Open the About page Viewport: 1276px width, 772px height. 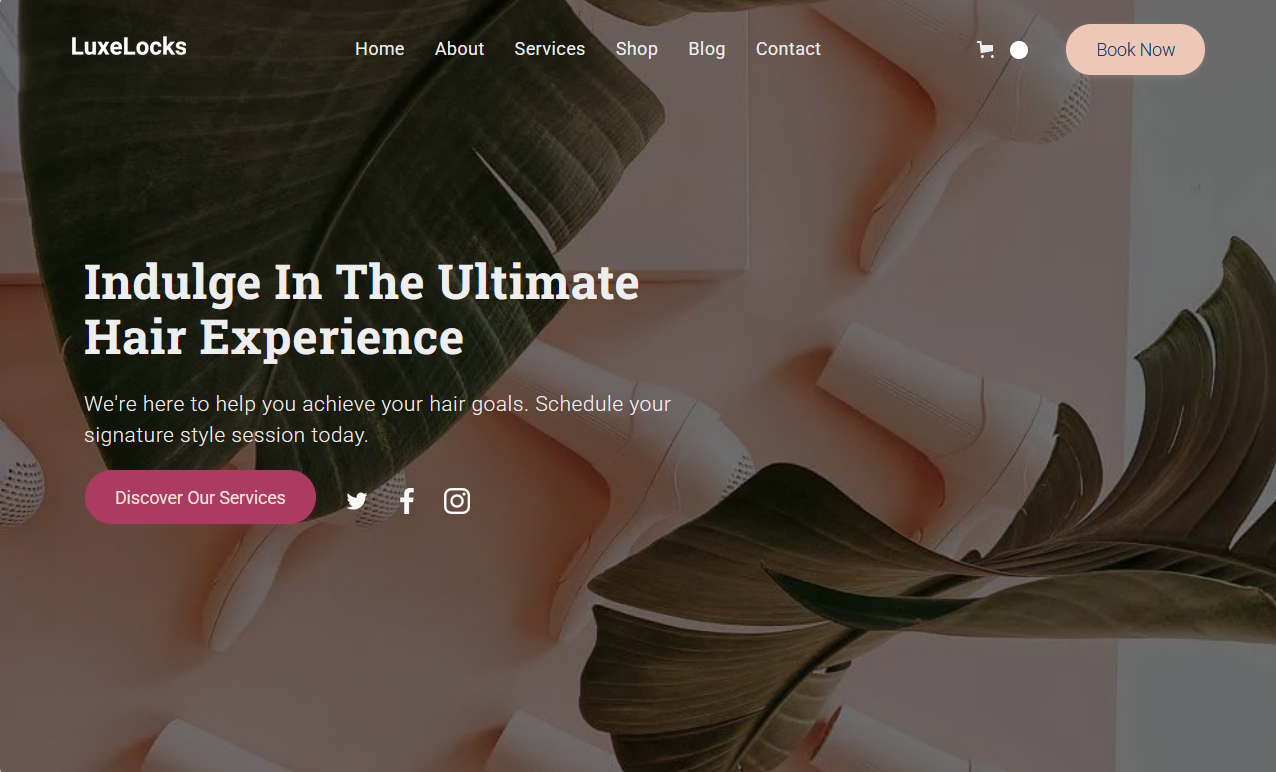[459, 49]
